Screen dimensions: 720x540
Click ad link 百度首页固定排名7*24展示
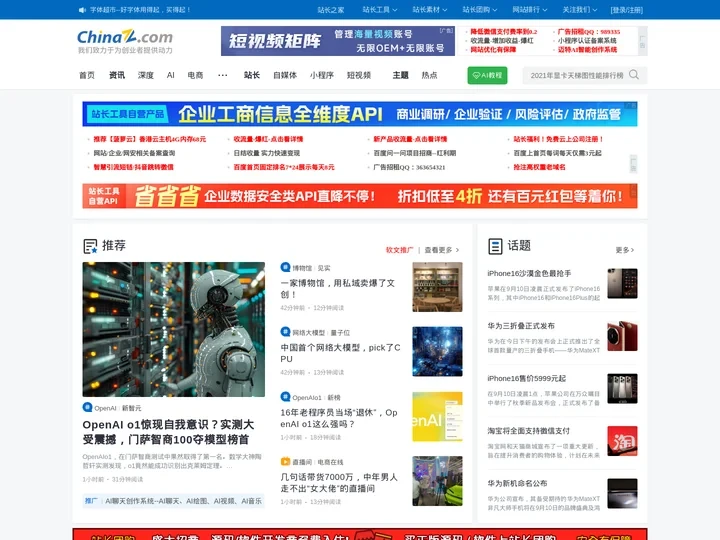[x=284, y=167]
